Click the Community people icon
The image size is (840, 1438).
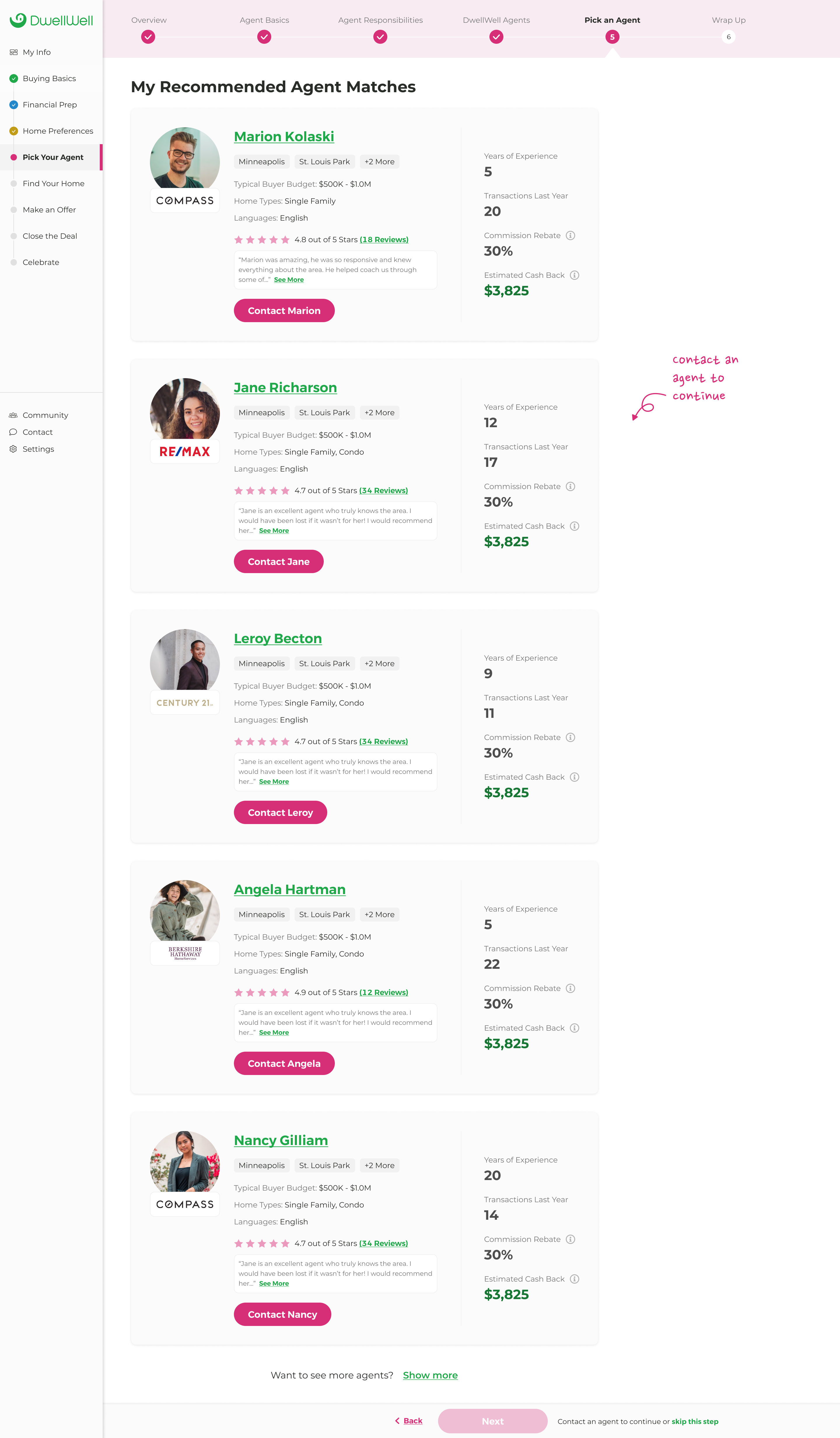coord(13,415)
